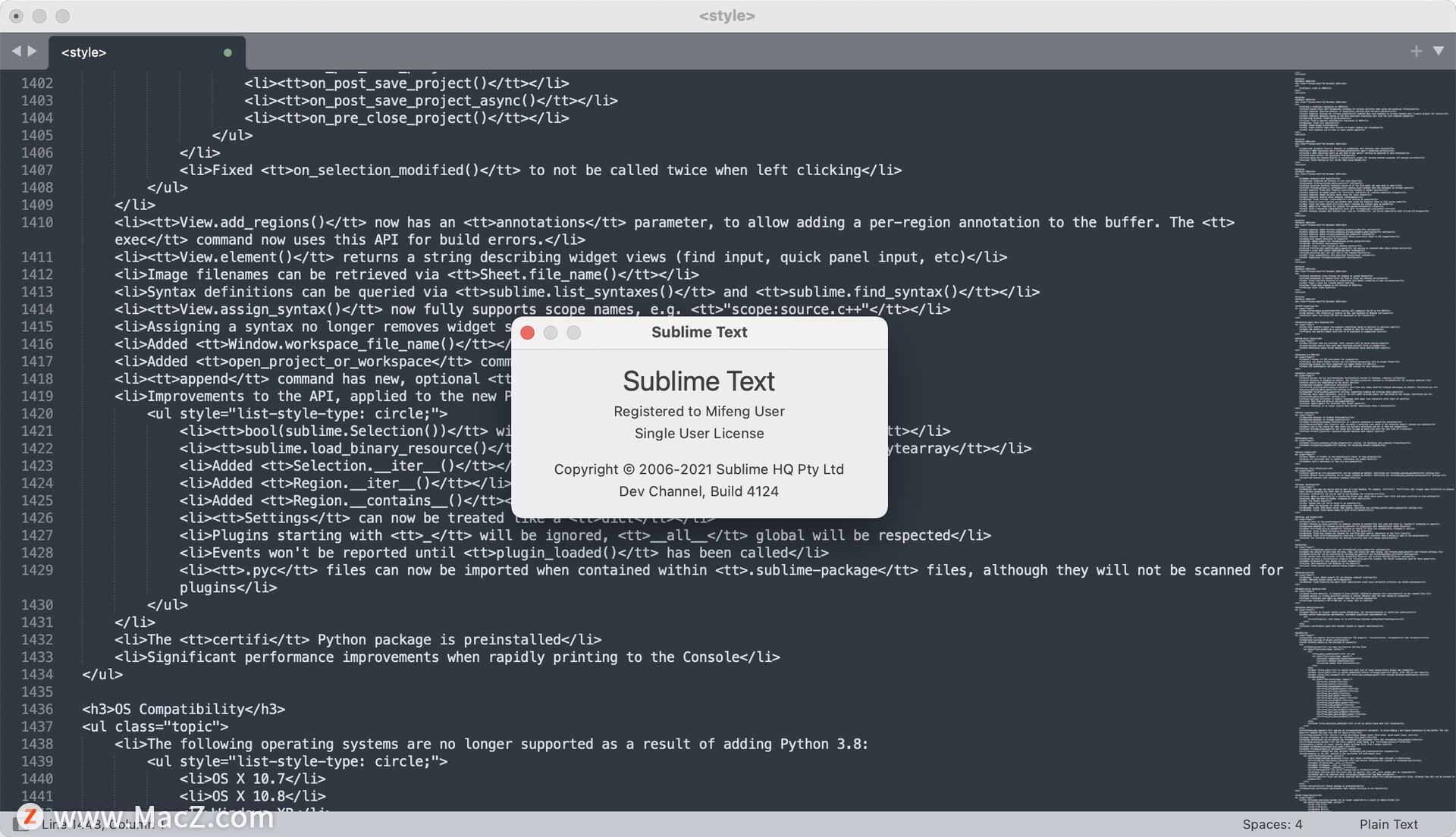Go to the previous tab with the left arrow
The height and width of the screenshot is (837, 1456).
16,51
